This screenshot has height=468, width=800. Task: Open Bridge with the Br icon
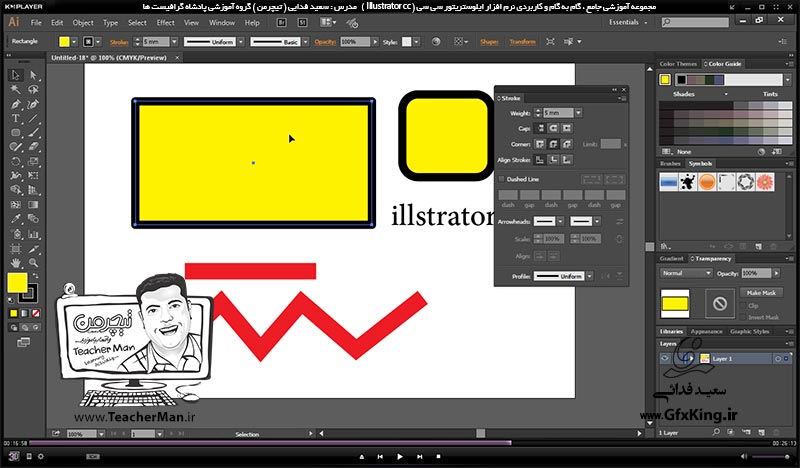pos(281,22)
